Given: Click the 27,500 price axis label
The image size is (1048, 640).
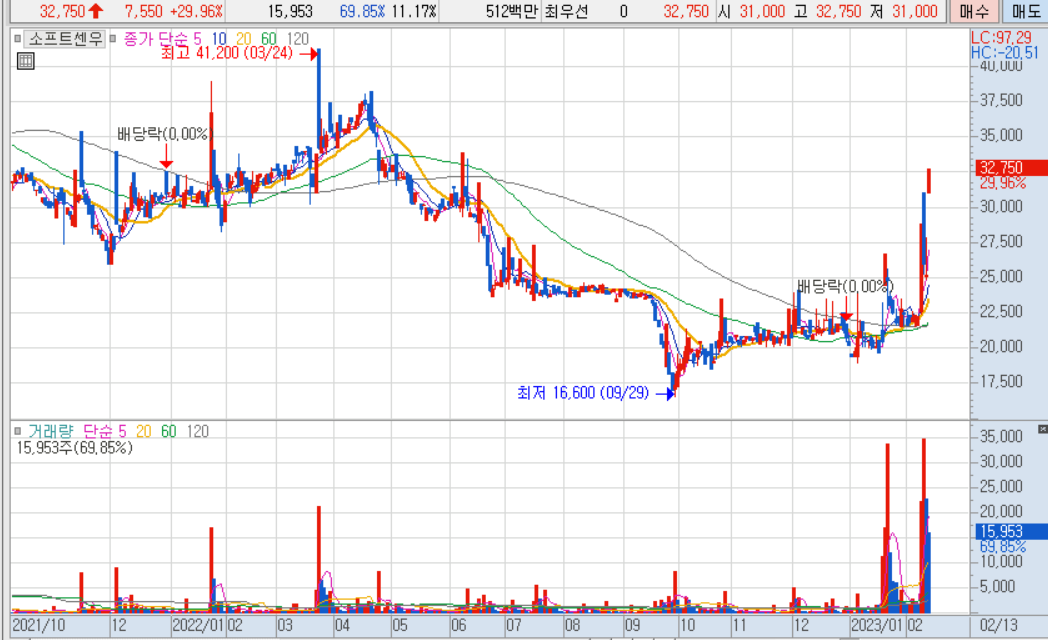Looking at the screenshot, I should tap(1001, 241).
